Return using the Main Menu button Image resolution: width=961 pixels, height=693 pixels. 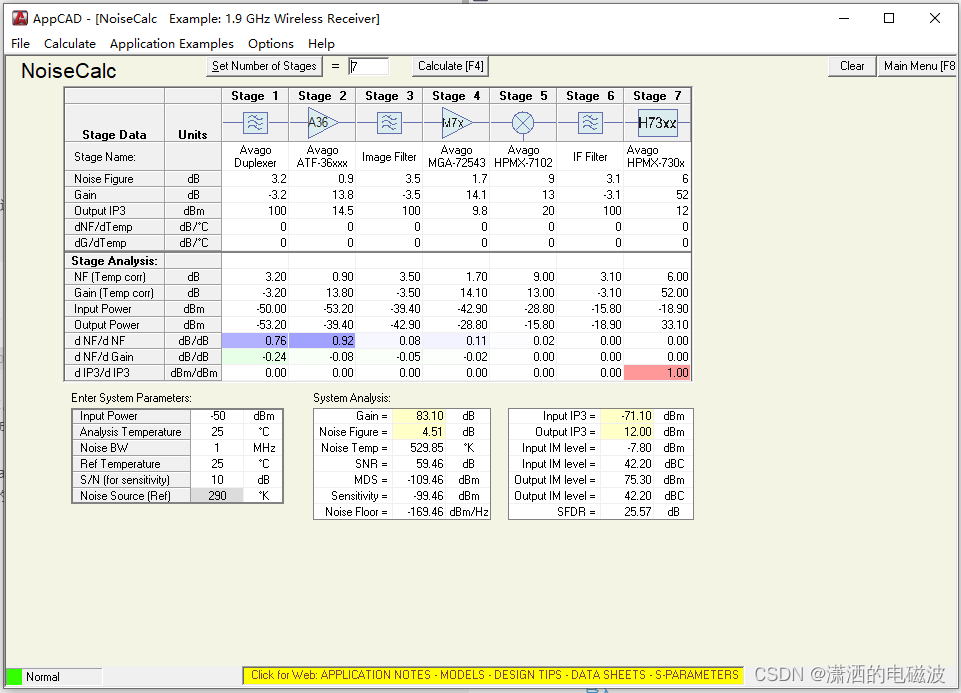point(918,66)
